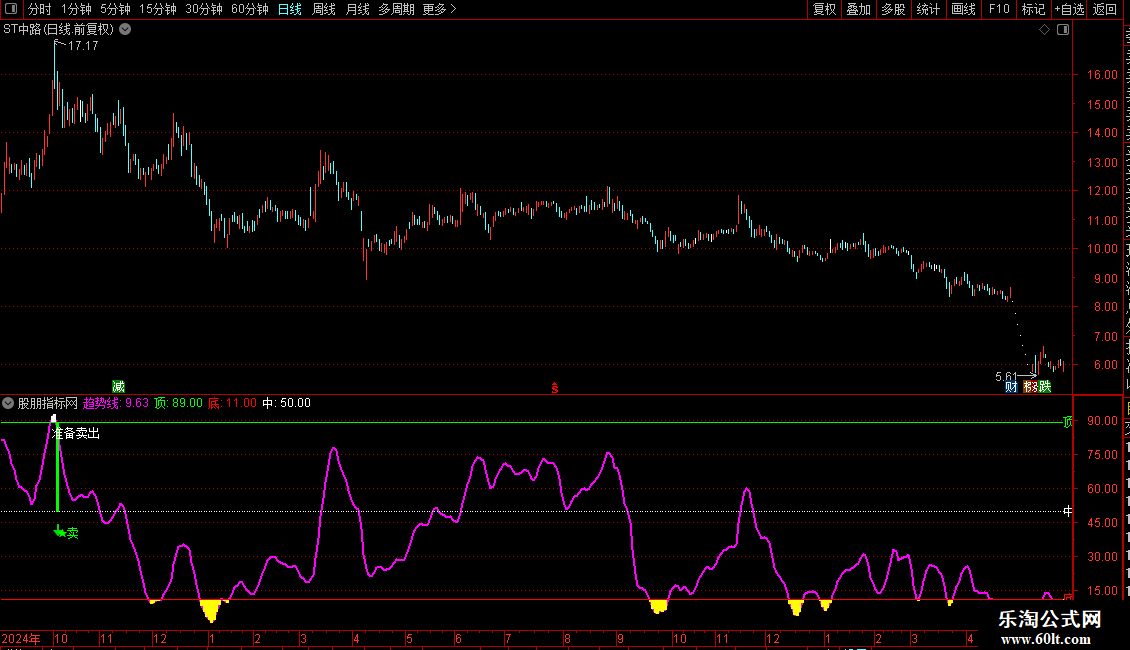
Task: Click the 2024年 date axis label
Action: tap(21, 638)
